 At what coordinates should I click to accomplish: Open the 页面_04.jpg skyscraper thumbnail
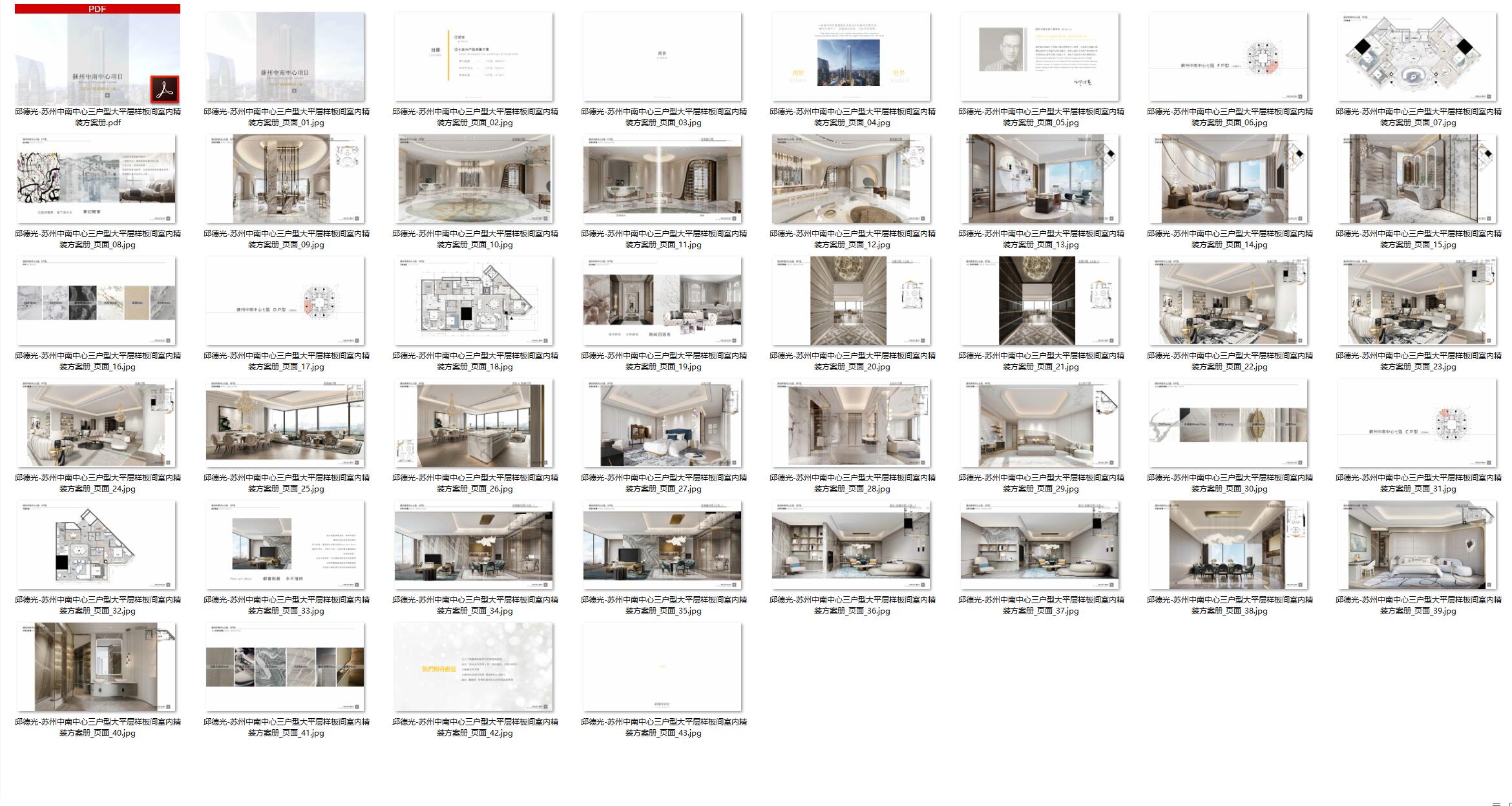coord(851,57)
